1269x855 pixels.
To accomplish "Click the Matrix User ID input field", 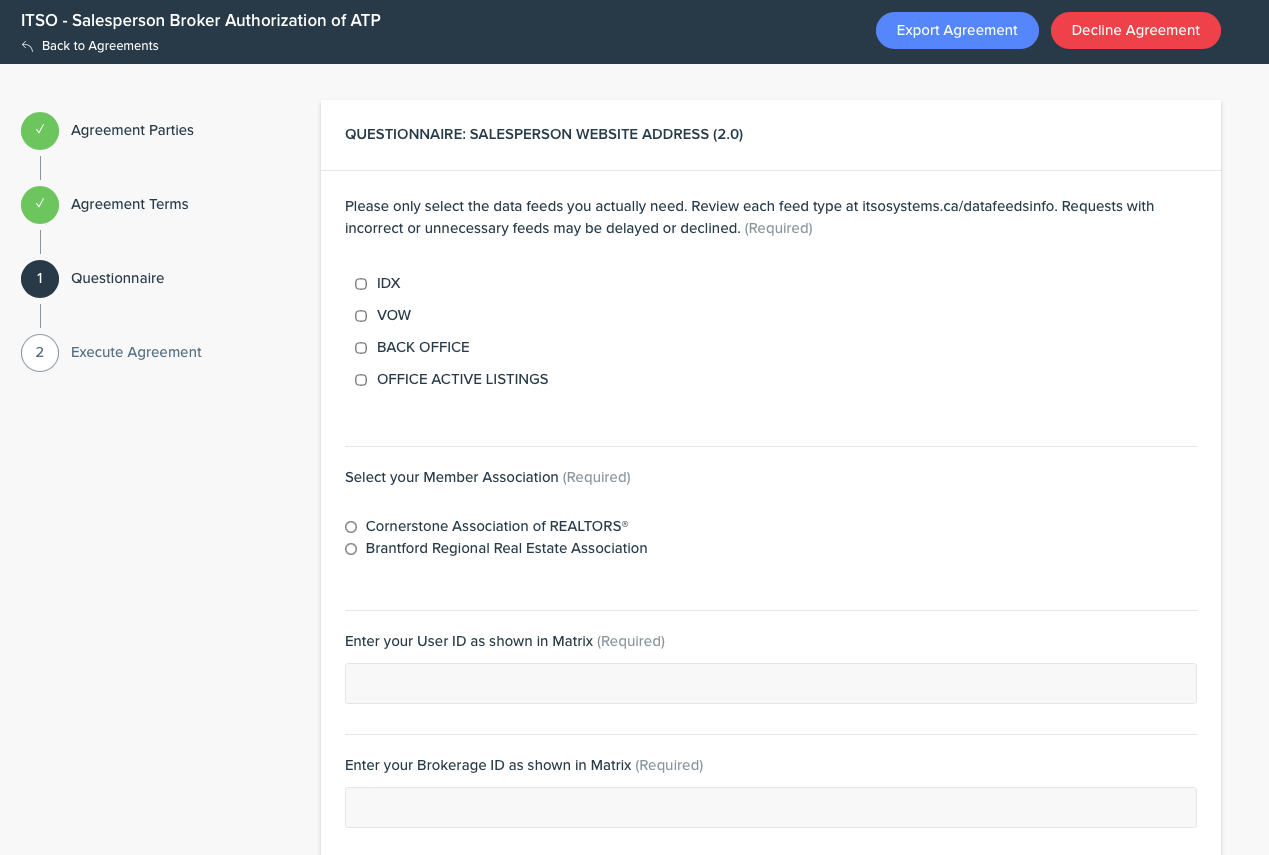I will pyautogui.click(x=770, y=683).
